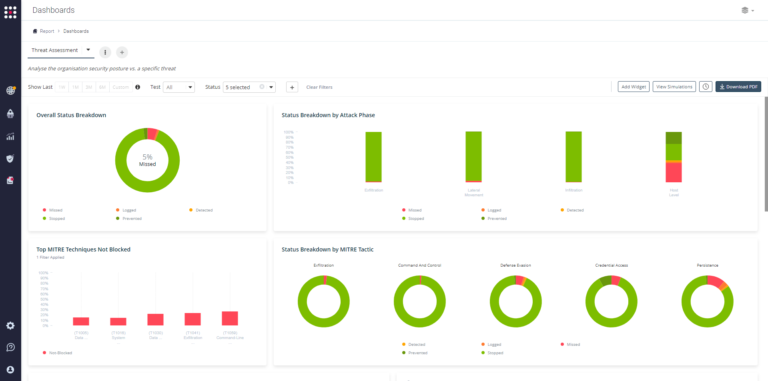Screen dimensions: 768x381
Task: Select the Custom time range option
Action: click(120, 87)
